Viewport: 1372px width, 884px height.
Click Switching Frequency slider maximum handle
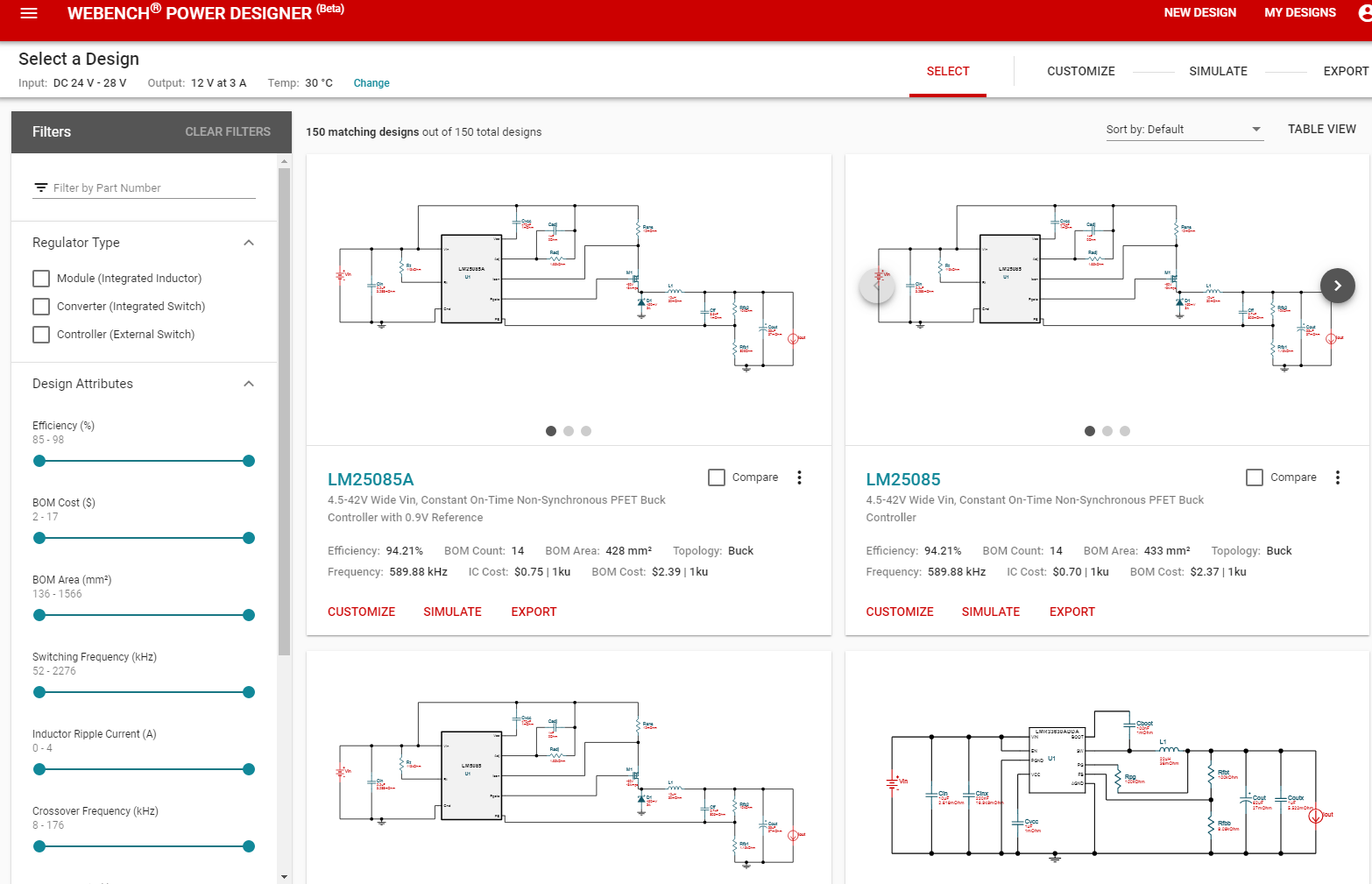tap(249, 692)
